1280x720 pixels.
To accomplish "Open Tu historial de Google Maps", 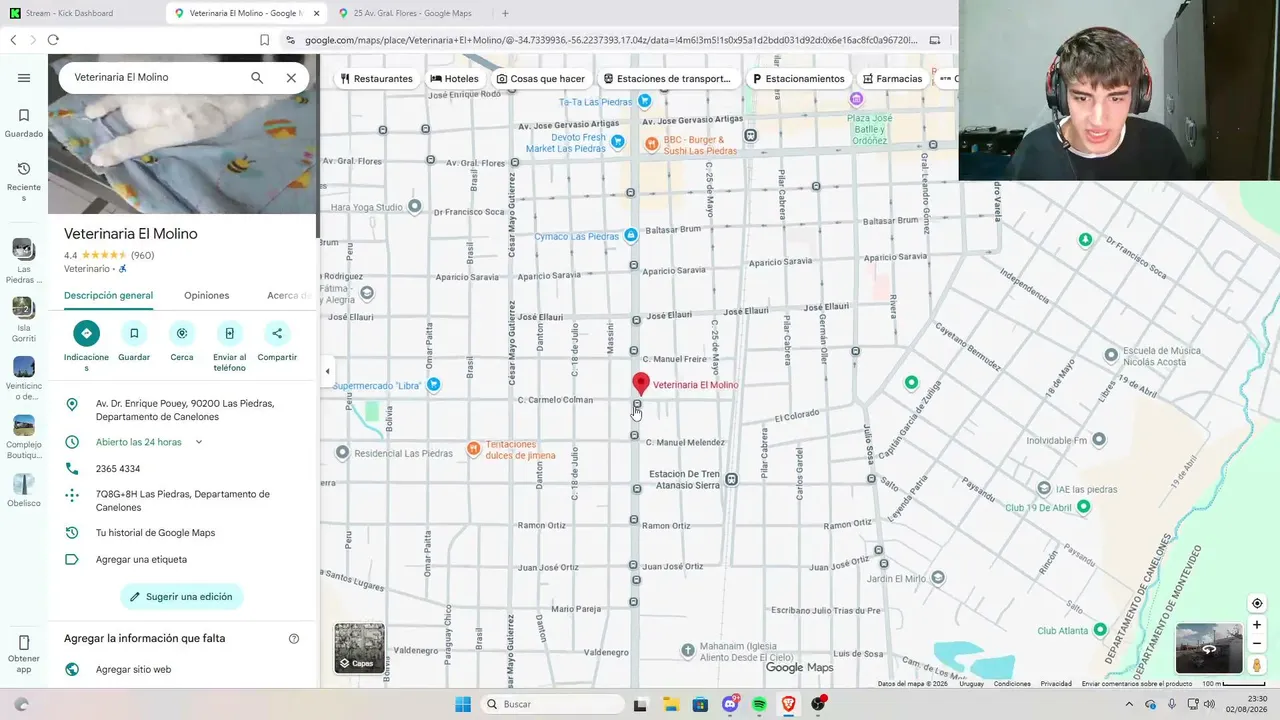I will [156, 533].
